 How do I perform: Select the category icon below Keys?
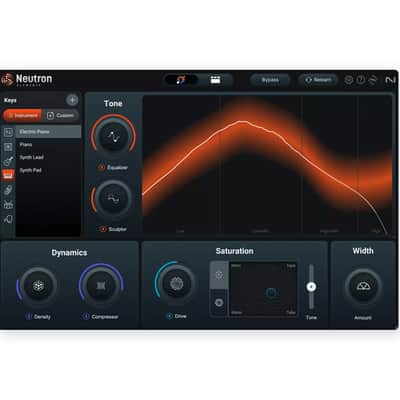(x=8, y=190)
